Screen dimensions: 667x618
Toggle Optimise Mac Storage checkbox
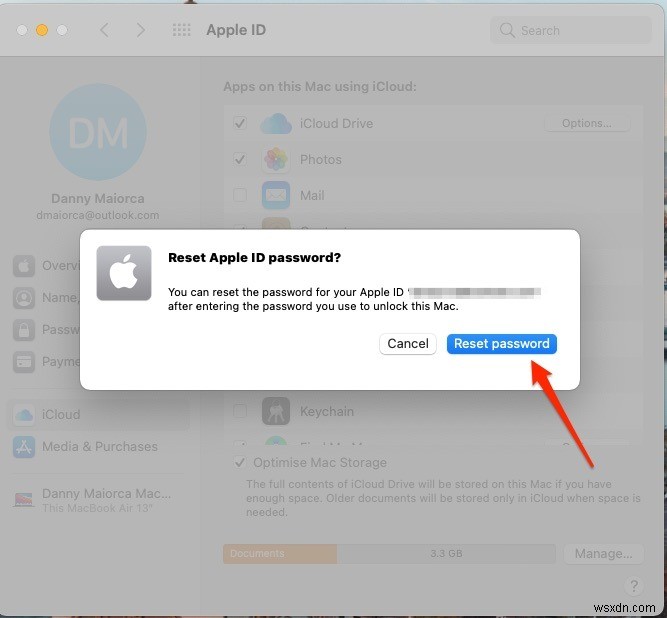[x=240, y=462]
